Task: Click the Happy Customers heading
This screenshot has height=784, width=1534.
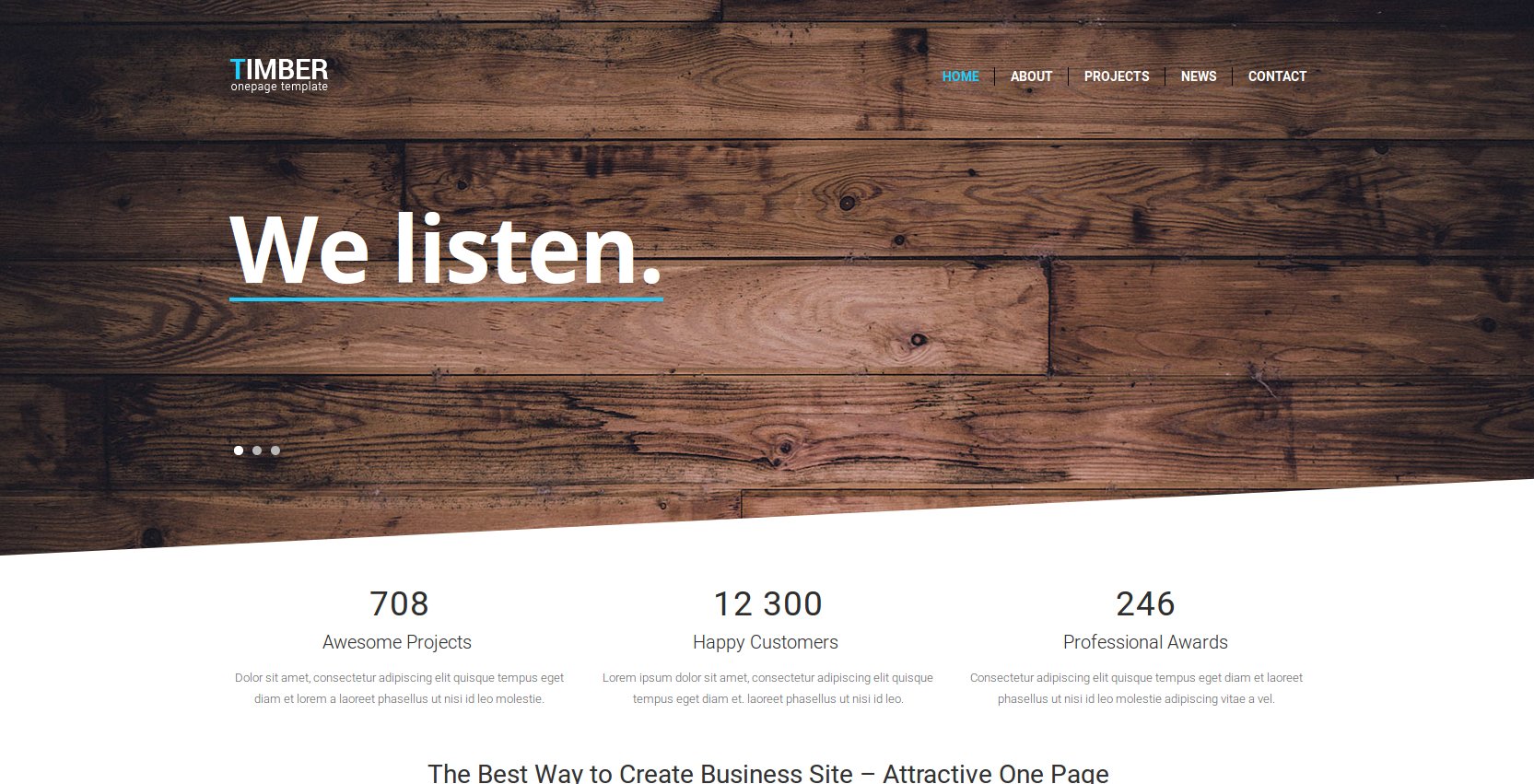Action: 766,642
